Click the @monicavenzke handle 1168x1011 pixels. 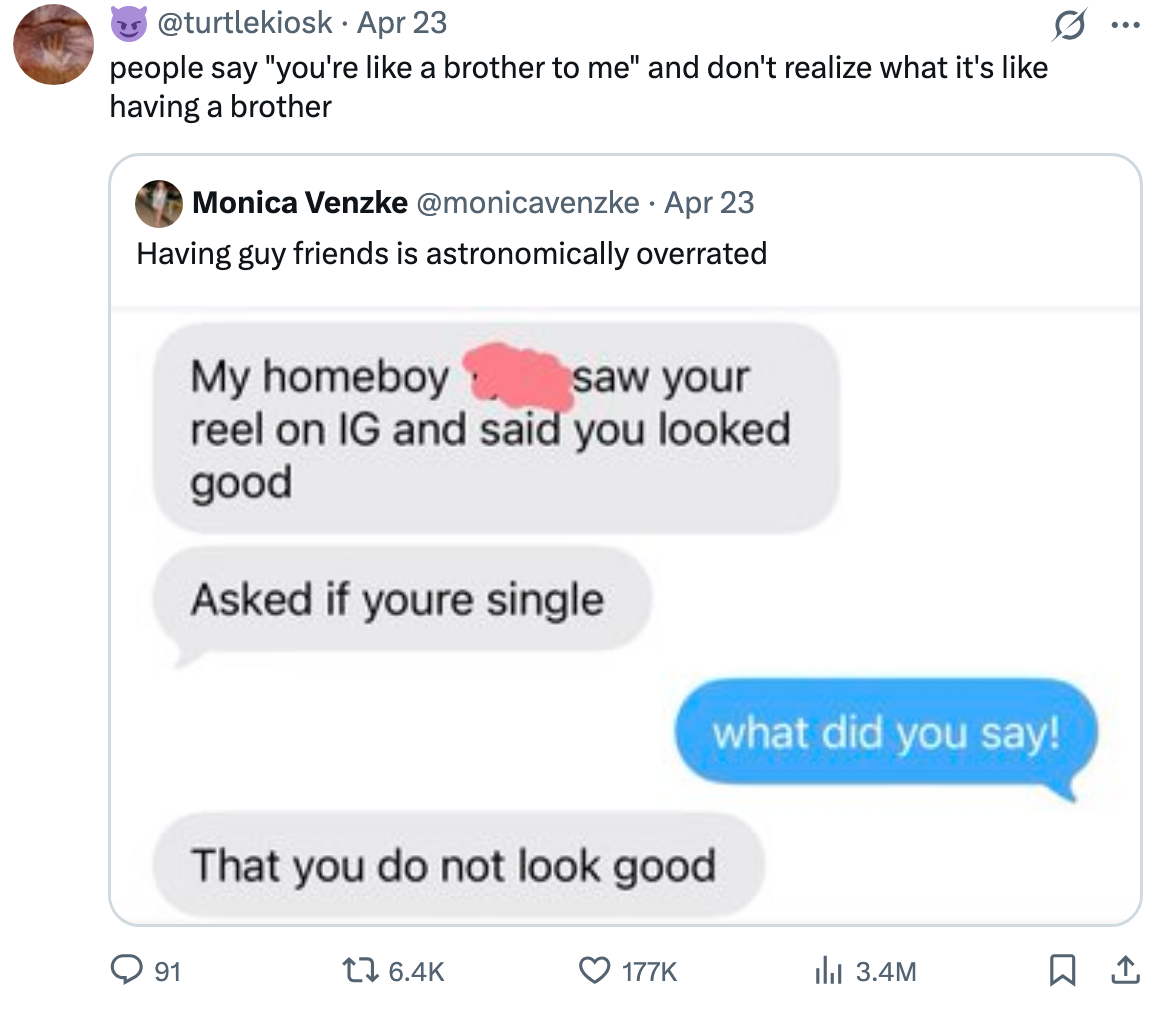click(527, 203)
